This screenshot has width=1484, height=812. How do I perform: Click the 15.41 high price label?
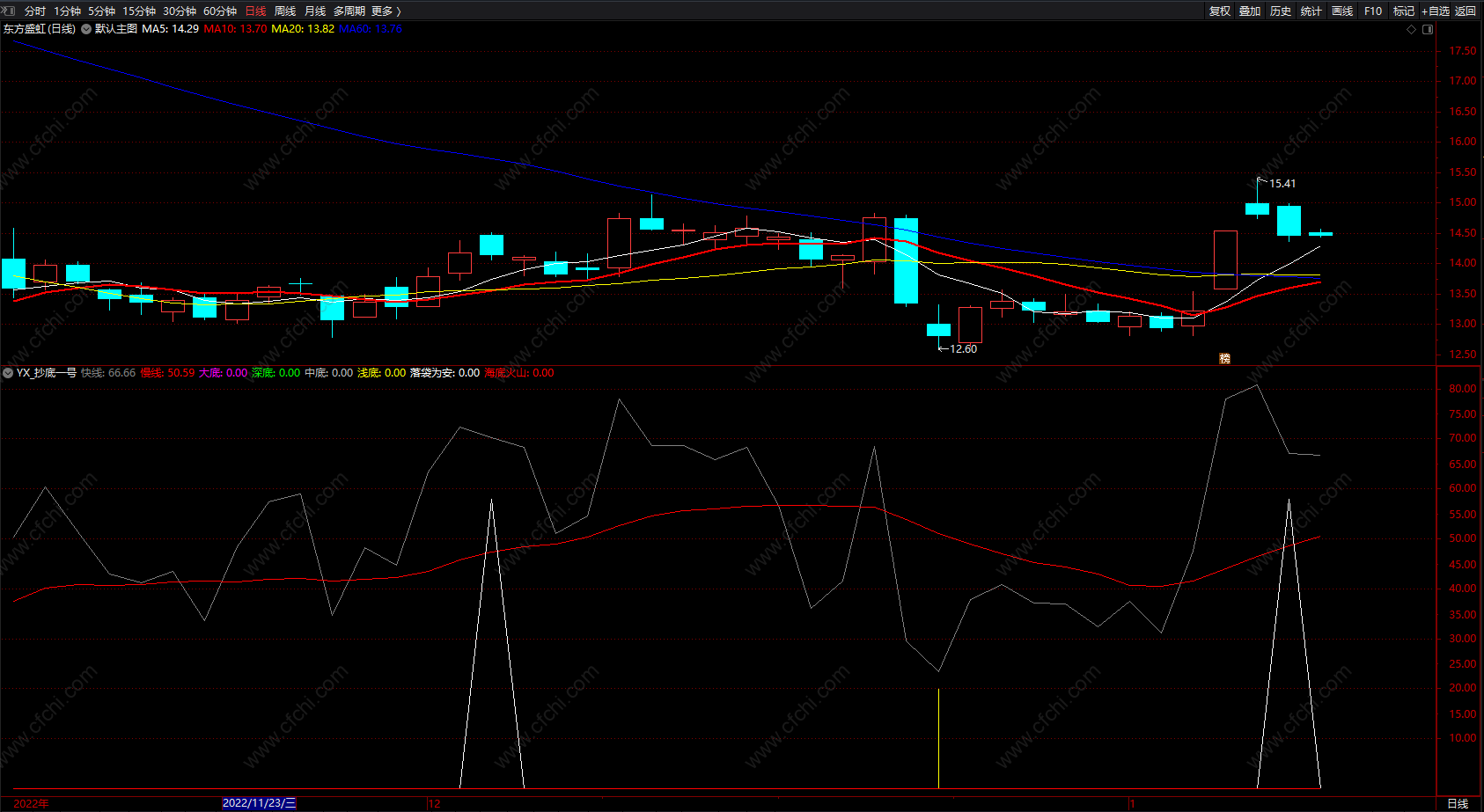1282,184
